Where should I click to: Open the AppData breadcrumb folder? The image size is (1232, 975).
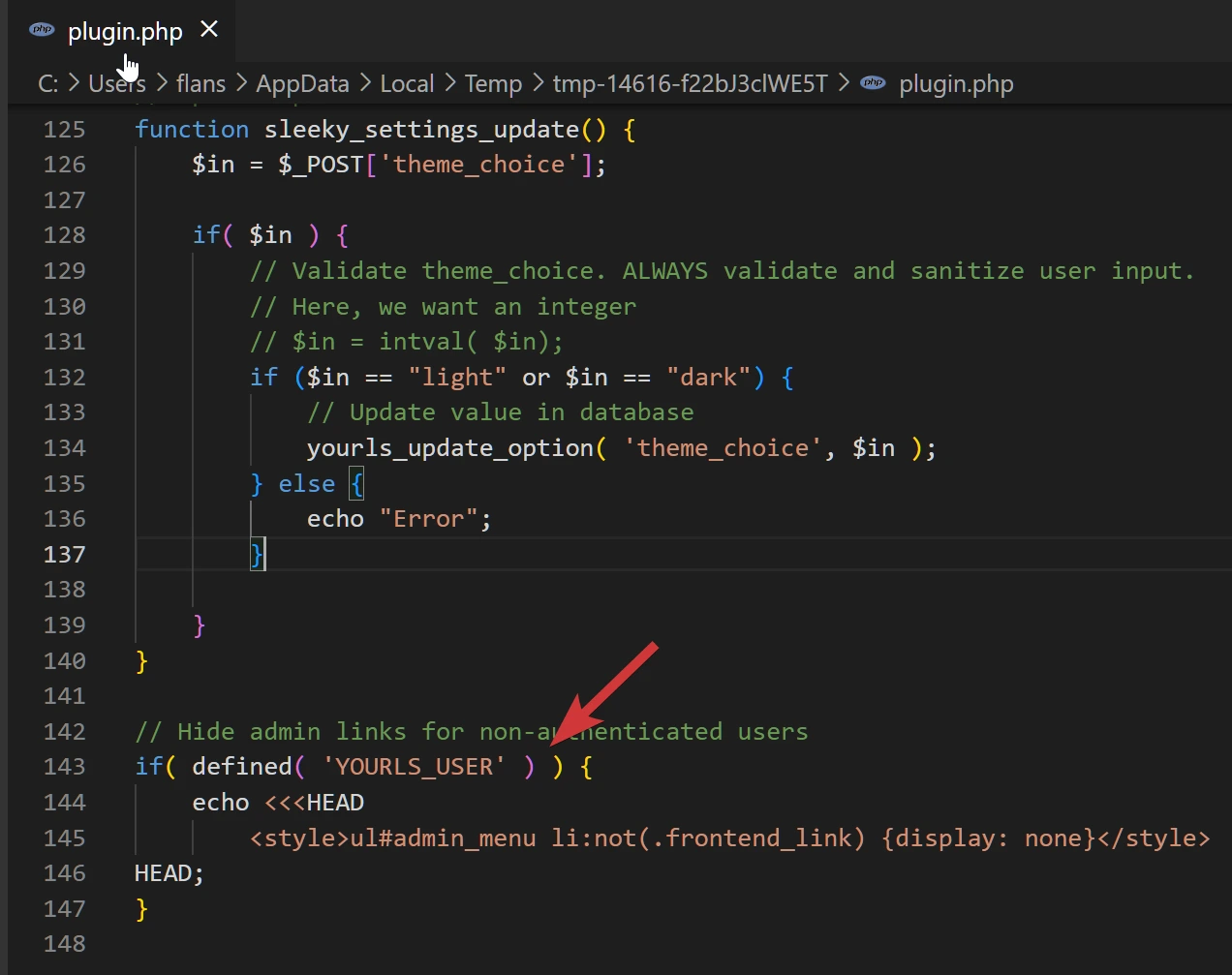tap(302, 84)
